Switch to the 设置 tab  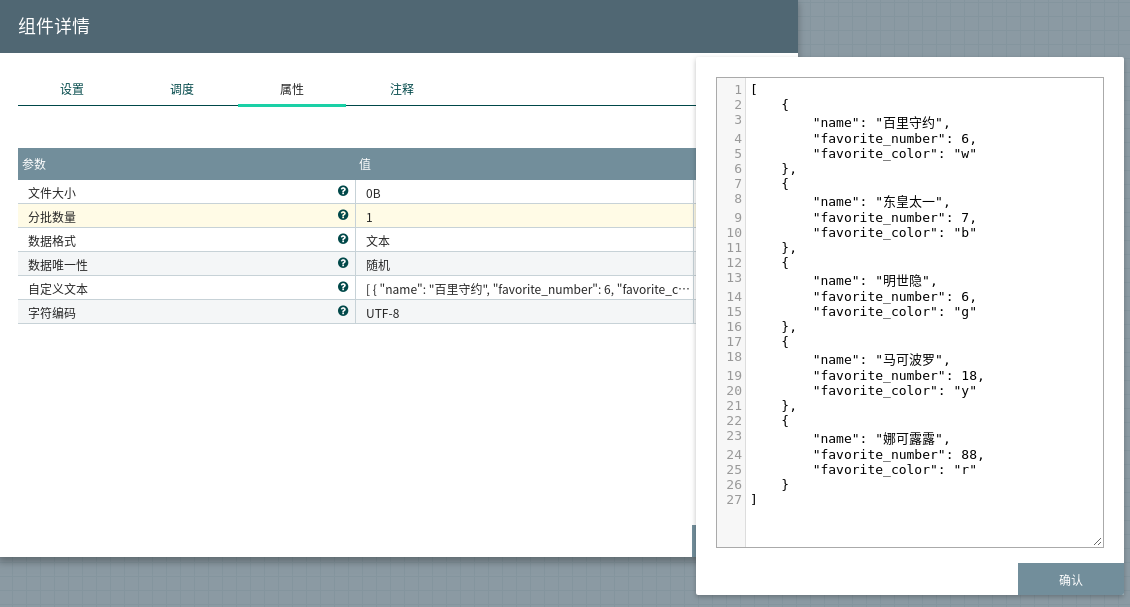[72, 89]
